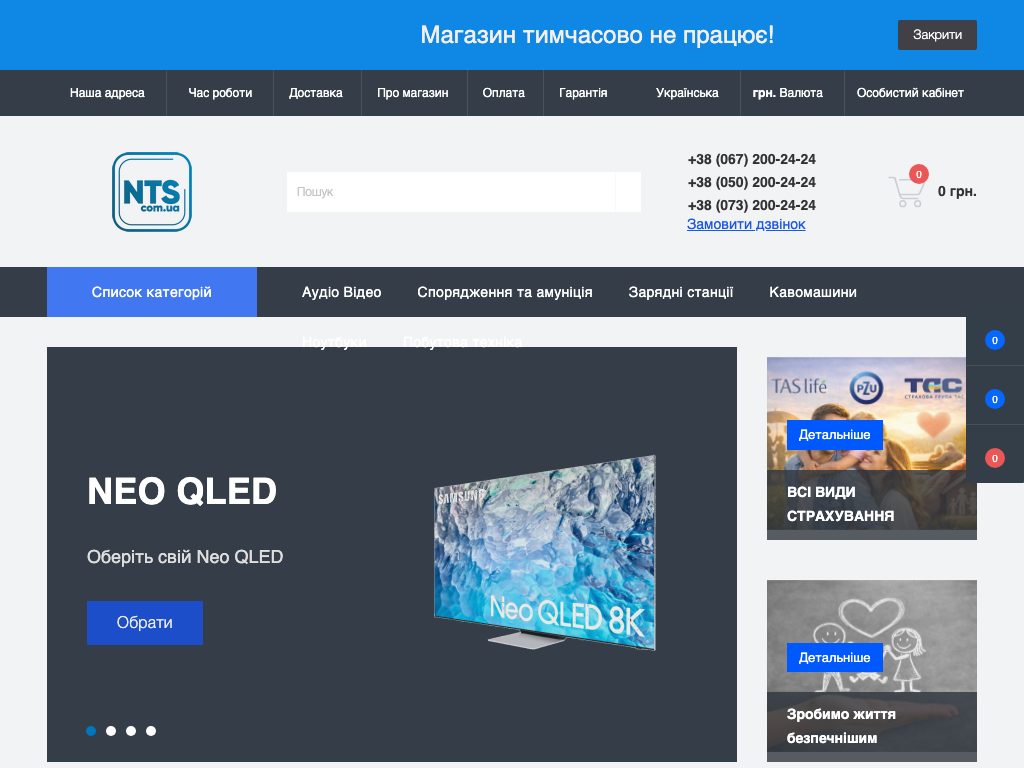Screen dimensions: 1024x768
Task: Click the second blue zero badge in the side panel
Action: [x=995, y=399]
